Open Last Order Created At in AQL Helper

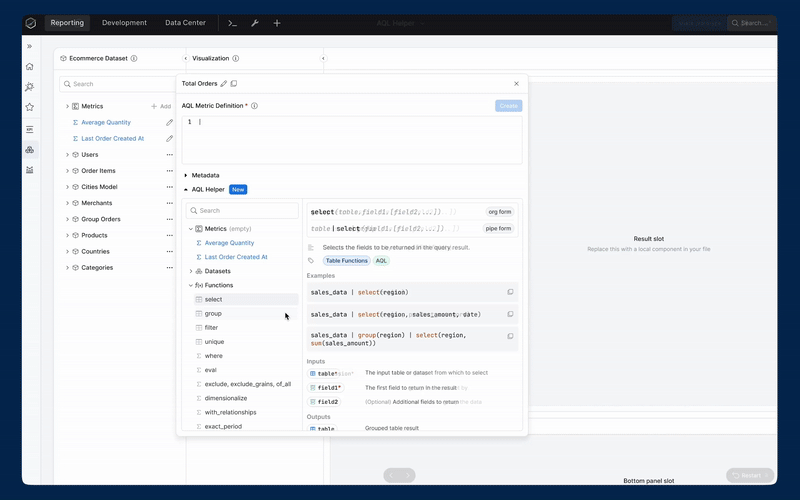236,257
